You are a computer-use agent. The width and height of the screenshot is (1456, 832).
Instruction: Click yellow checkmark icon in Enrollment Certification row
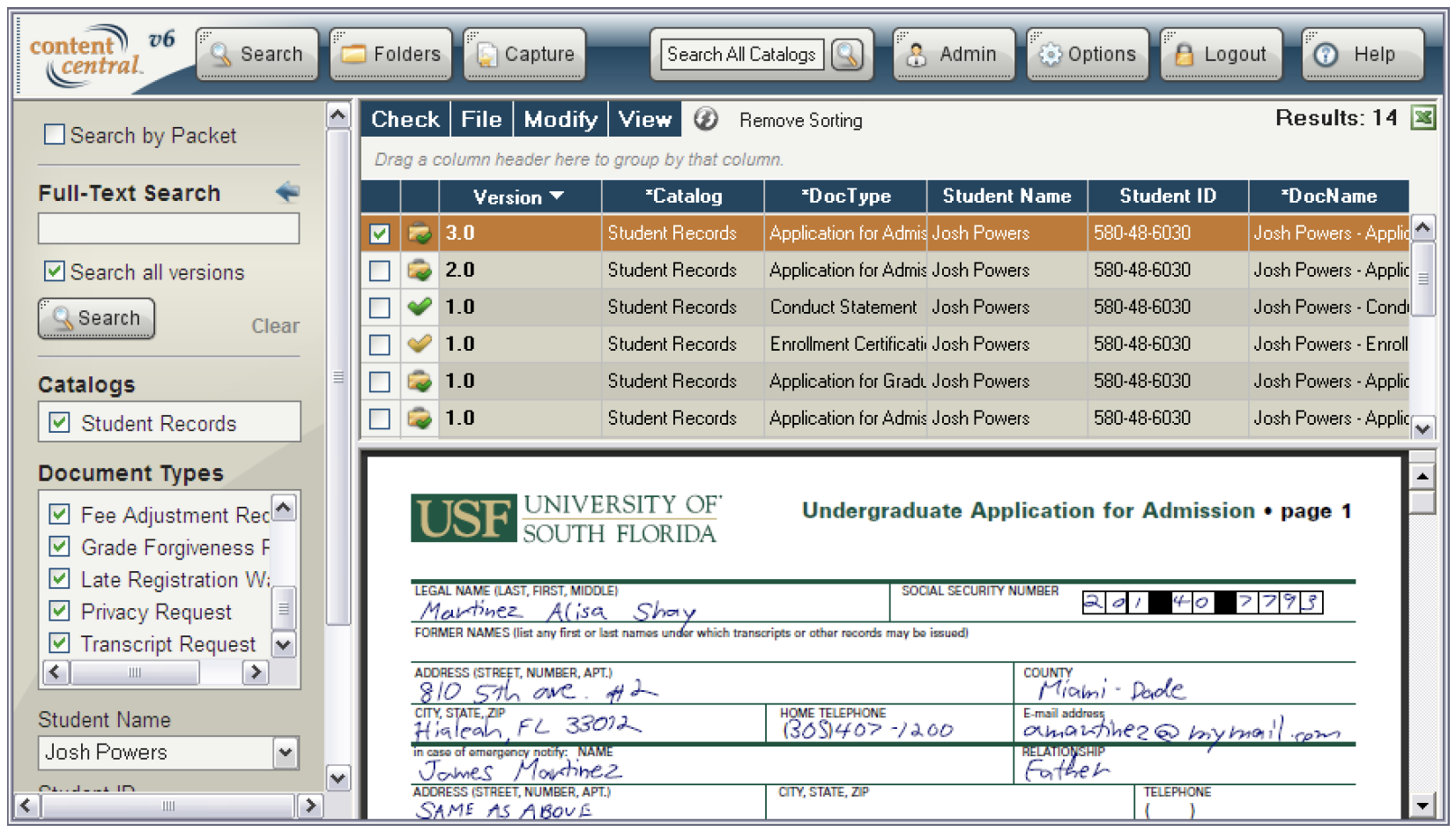pyautogui.click(x=420, y=344)
